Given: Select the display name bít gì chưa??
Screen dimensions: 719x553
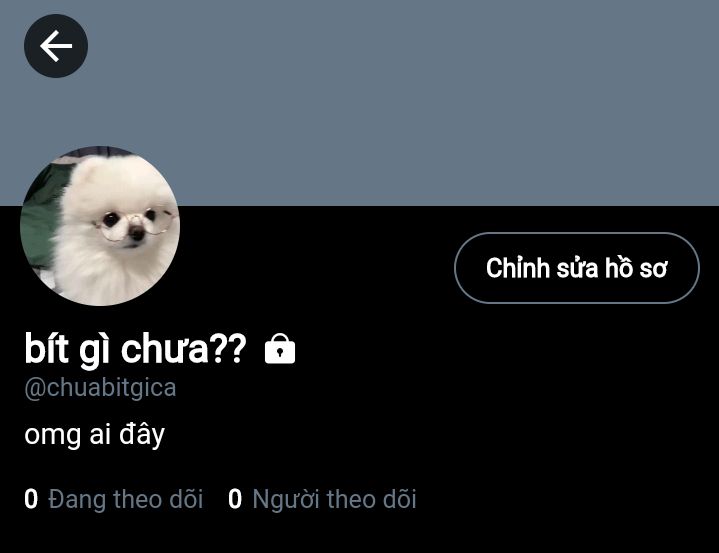Looking at the screenshot, I should point(136,349).
